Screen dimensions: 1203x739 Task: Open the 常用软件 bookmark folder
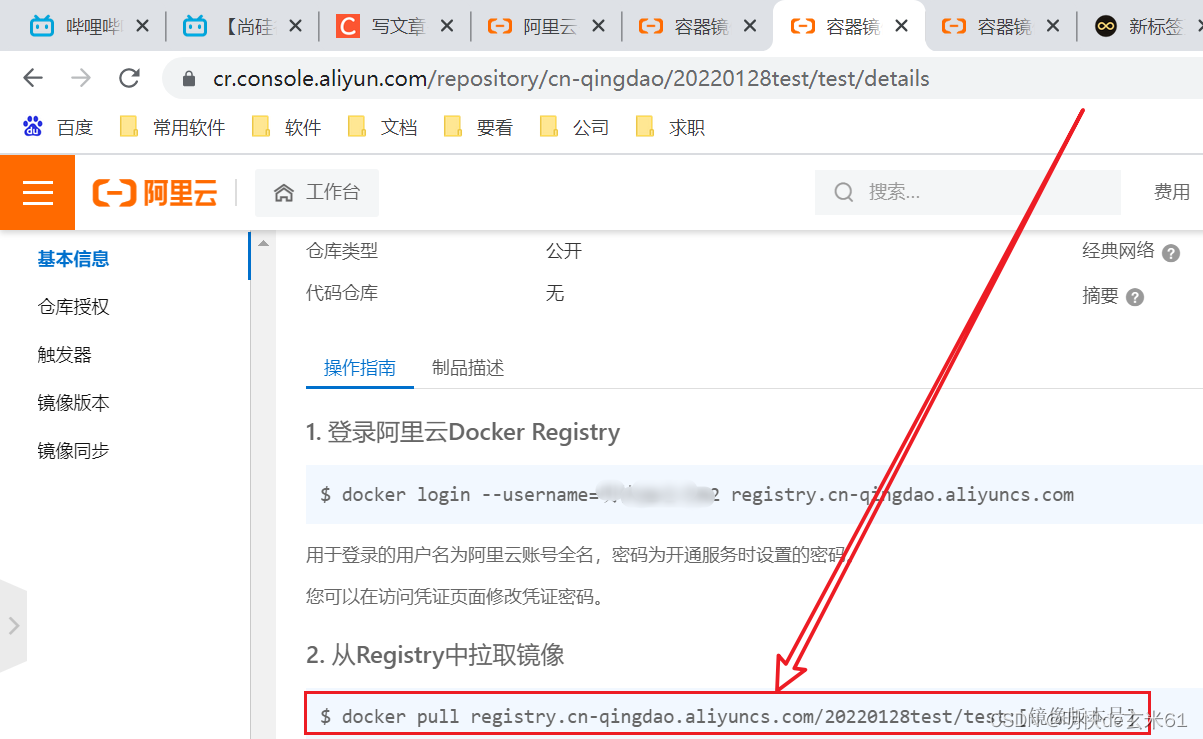172,127
